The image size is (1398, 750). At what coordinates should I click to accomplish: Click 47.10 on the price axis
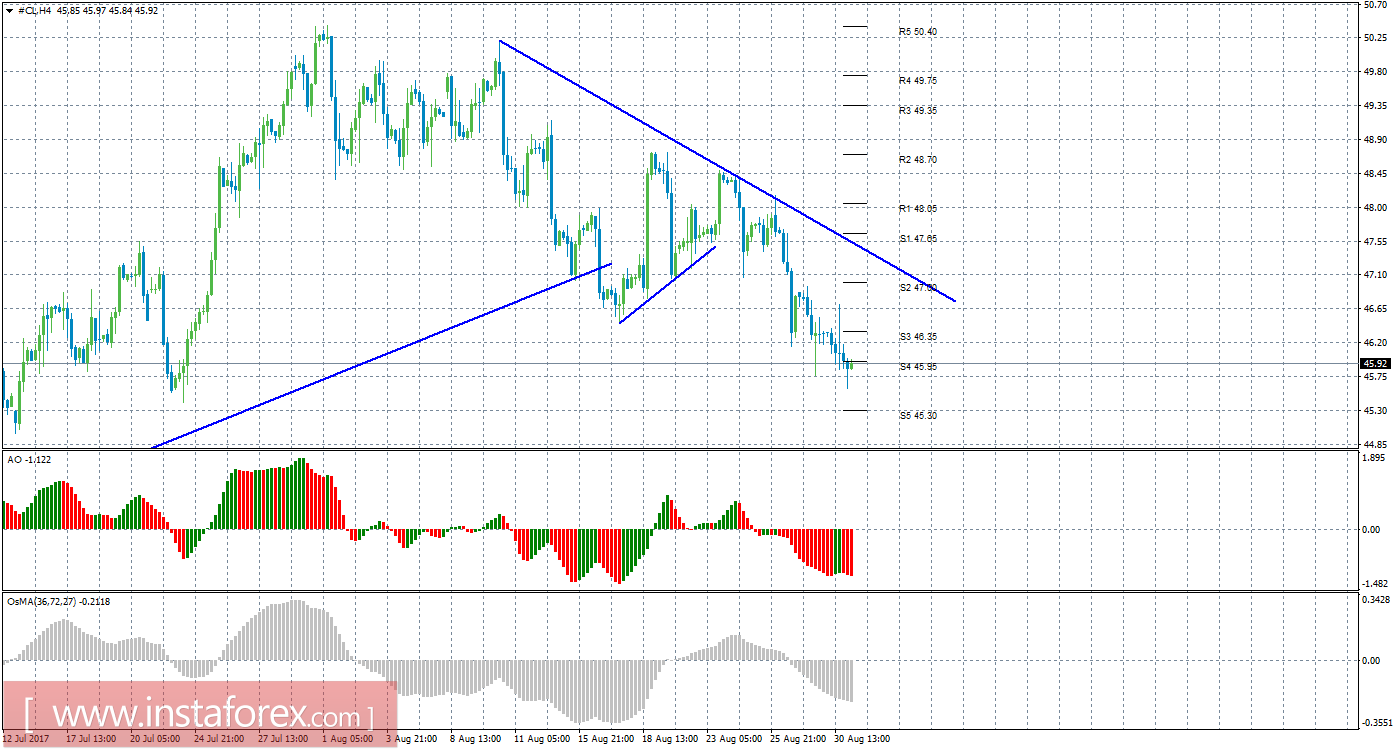1376,275
